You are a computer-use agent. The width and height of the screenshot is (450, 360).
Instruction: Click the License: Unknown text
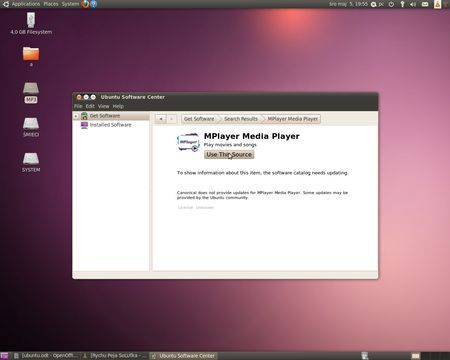click(196, 207)
